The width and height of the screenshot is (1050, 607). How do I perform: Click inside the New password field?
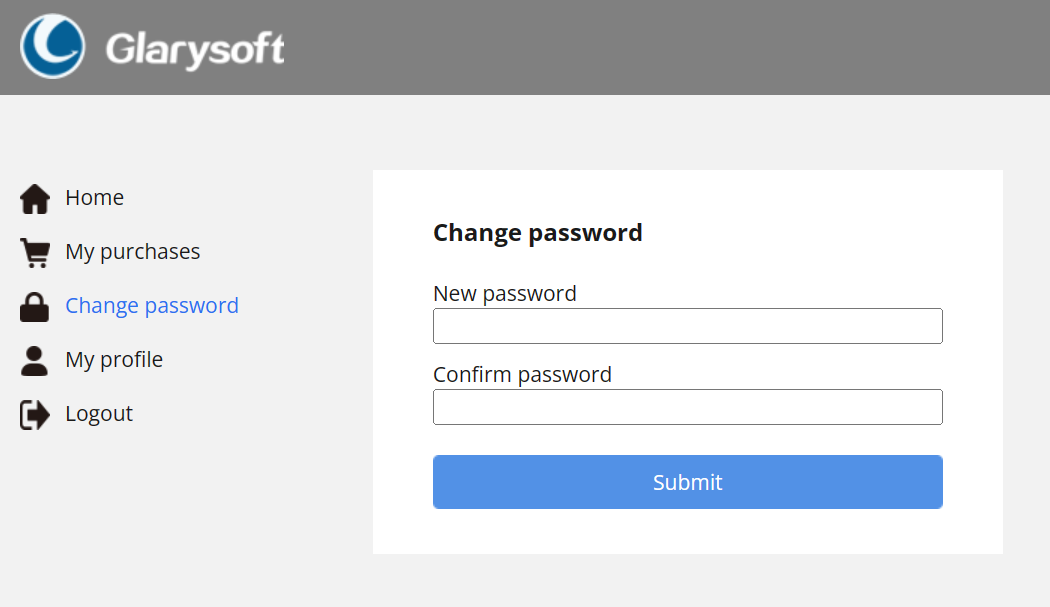point(687,325)
